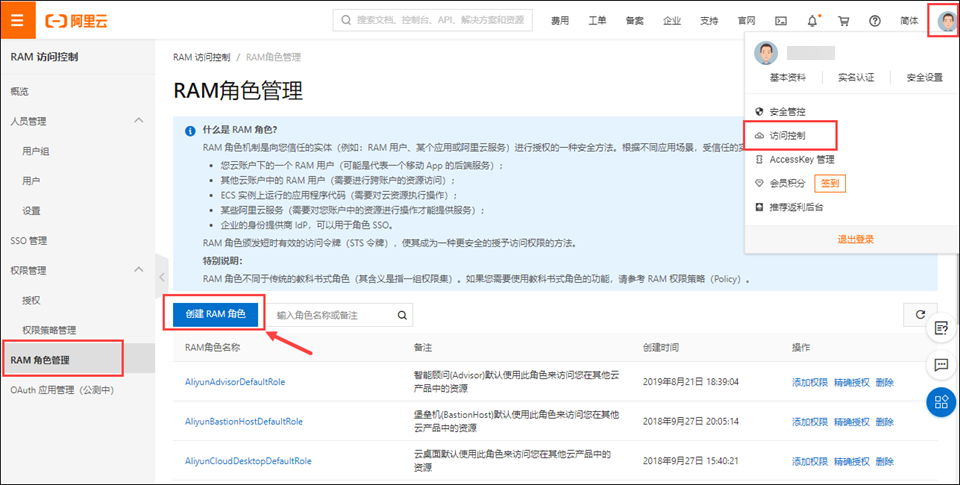
Task: Click the search magnifier in role filter
Action: [x=402, y=315]
